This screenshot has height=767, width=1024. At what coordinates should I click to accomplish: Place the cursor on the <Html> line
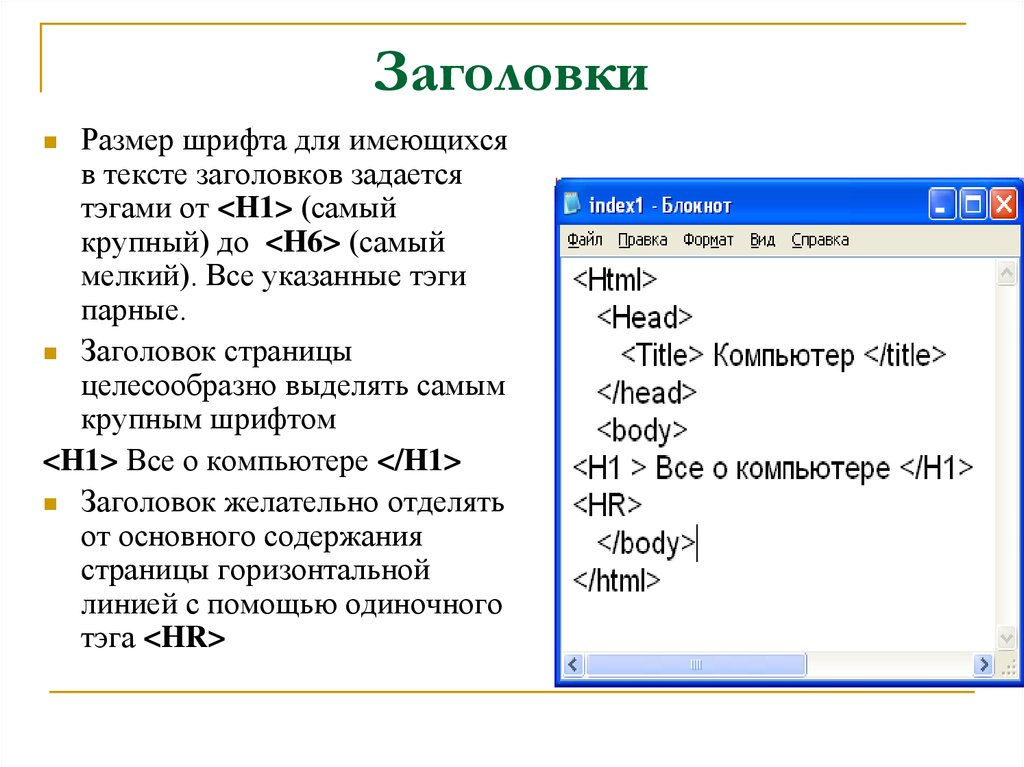(615, 280)
